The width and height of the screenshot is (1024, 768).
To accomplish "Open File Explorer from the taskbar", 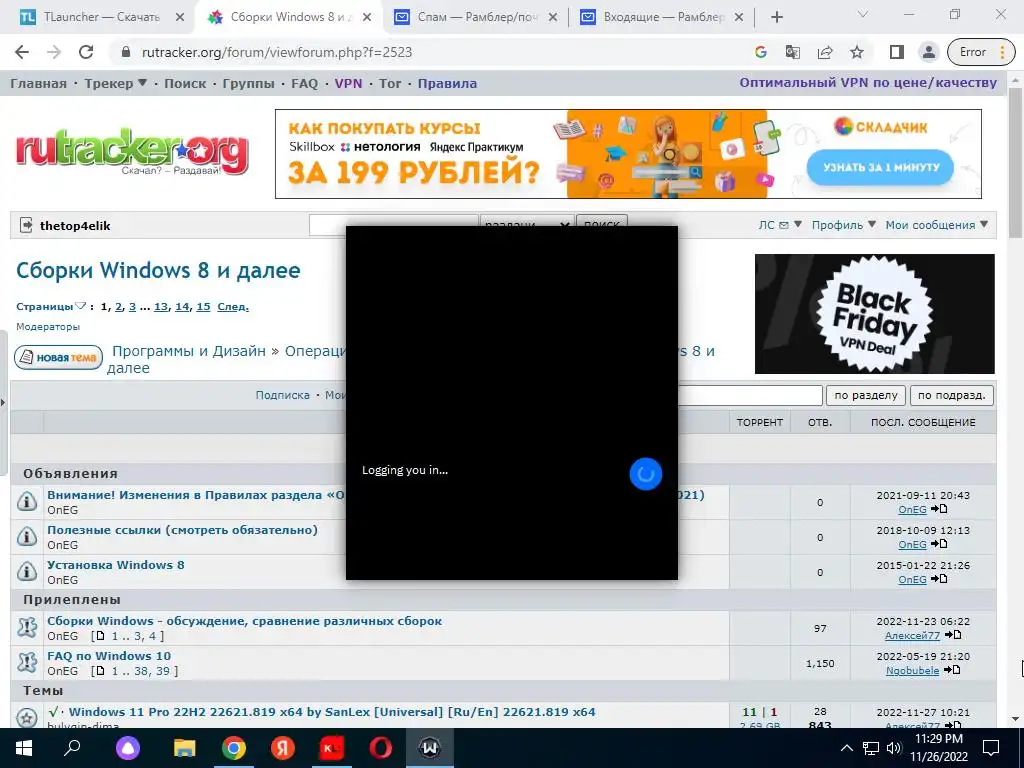I will pyautogui.click(x=184, y=748).
